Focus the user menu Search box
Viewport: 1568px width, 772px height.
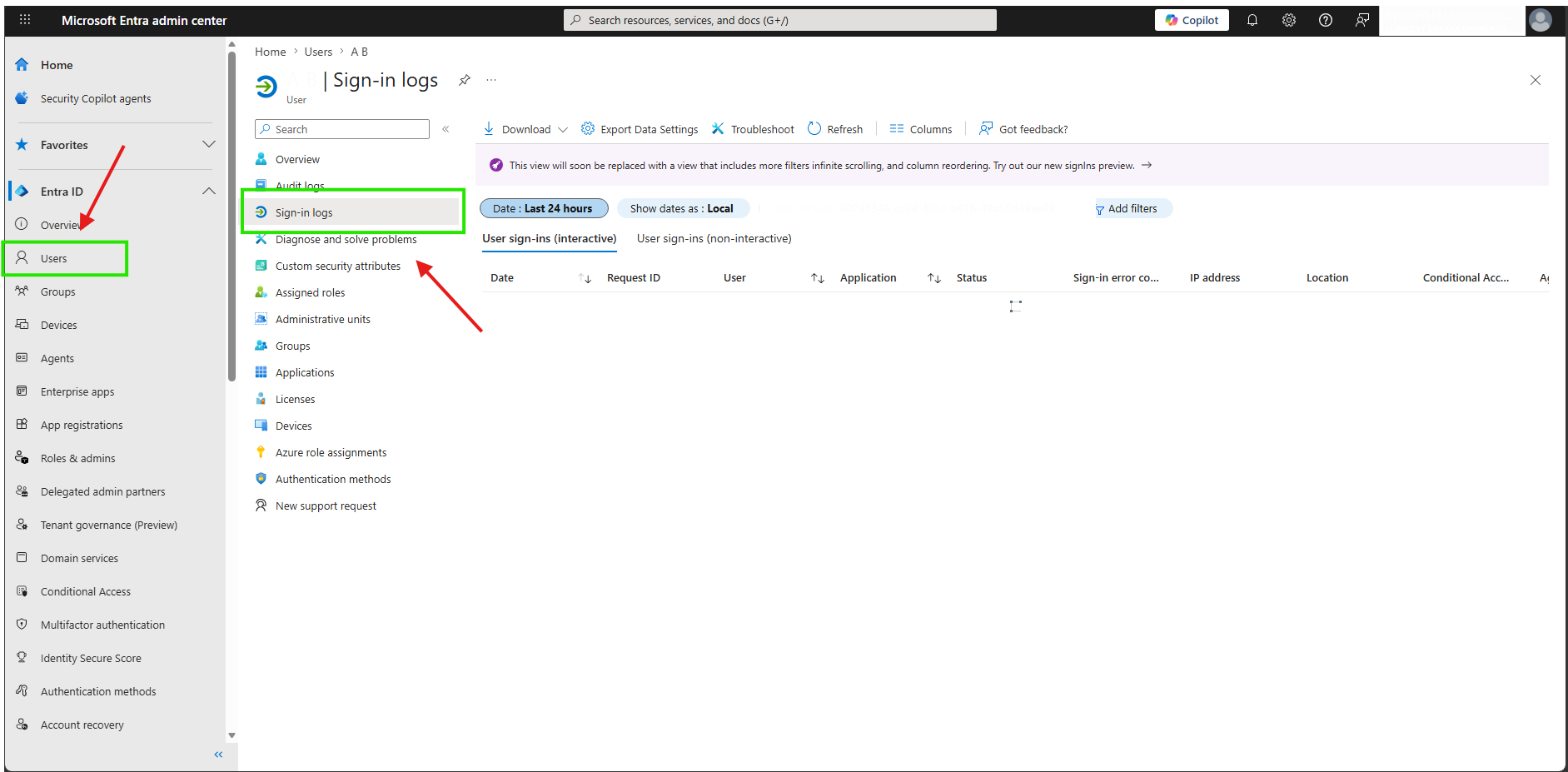pyautogui.click(x=342, y=129)
